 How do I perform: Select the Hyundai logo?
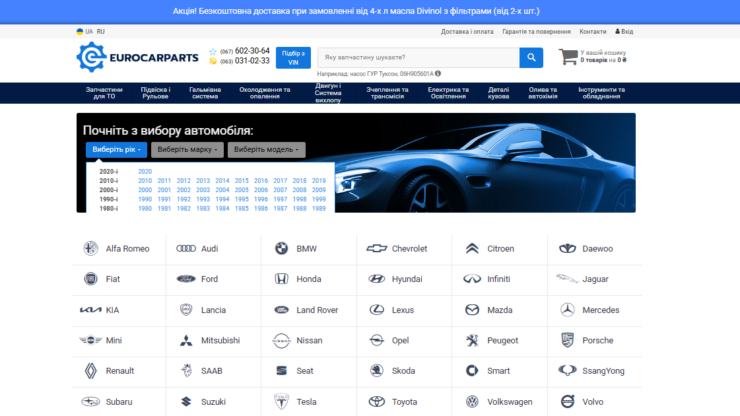(x=377, y=279)
